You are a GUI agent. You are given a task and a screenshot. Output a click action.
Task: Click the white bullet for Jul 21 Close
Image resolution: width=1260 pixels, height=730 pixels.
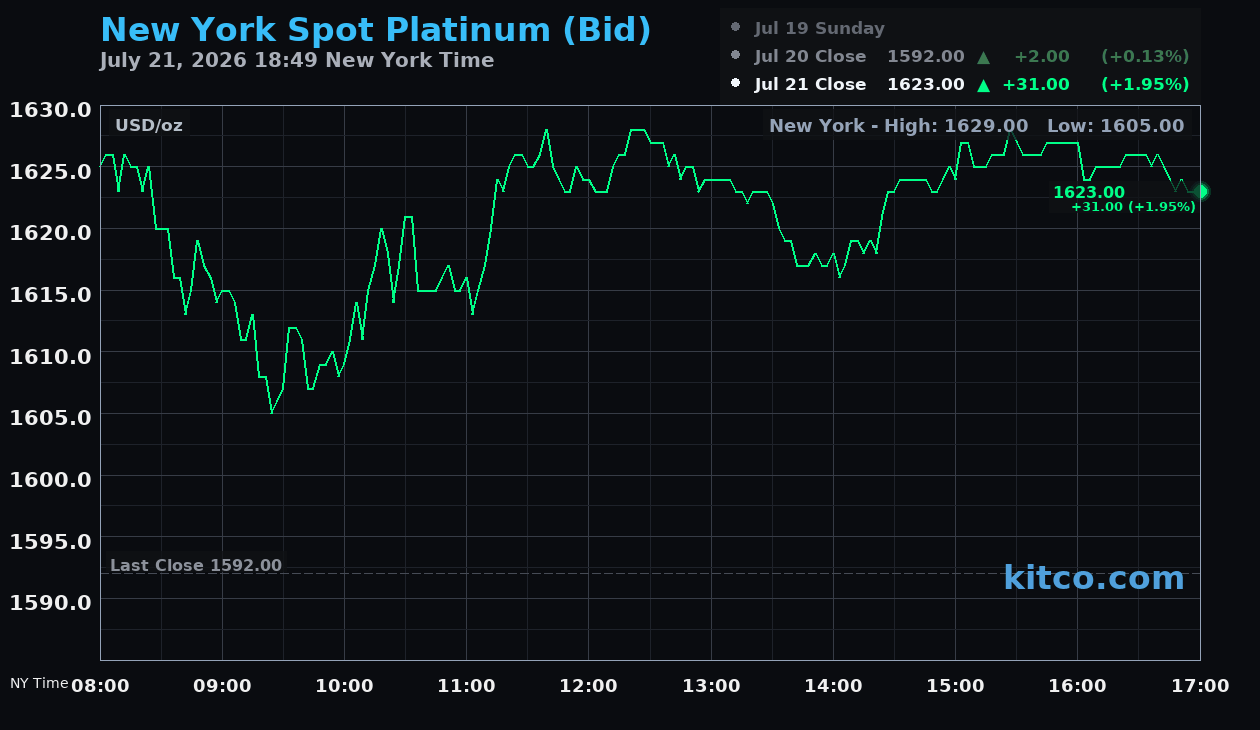(x=736, y=84)
